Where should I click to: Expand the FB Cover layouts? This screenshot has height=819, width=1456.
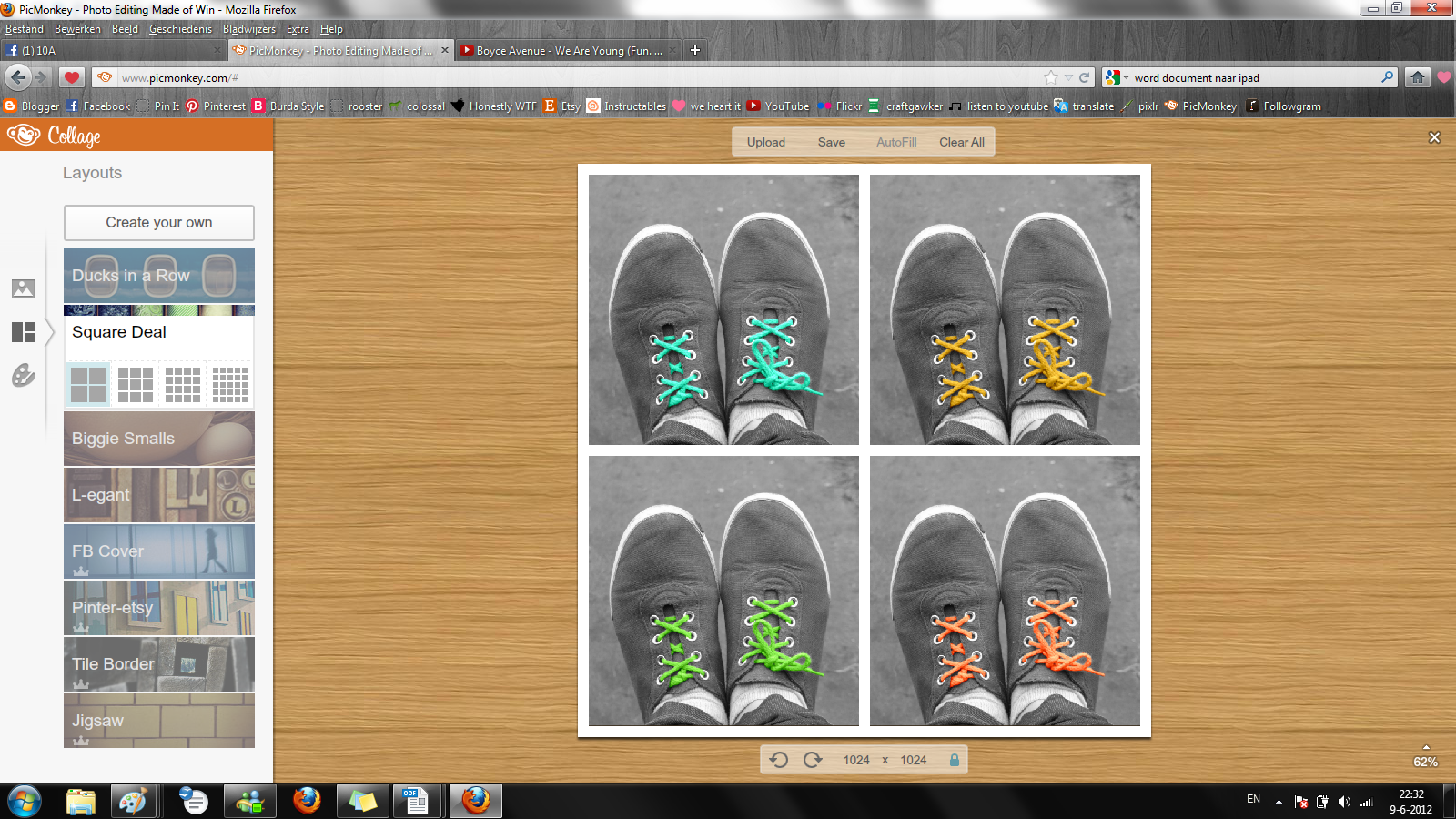(x=159, y=551)
